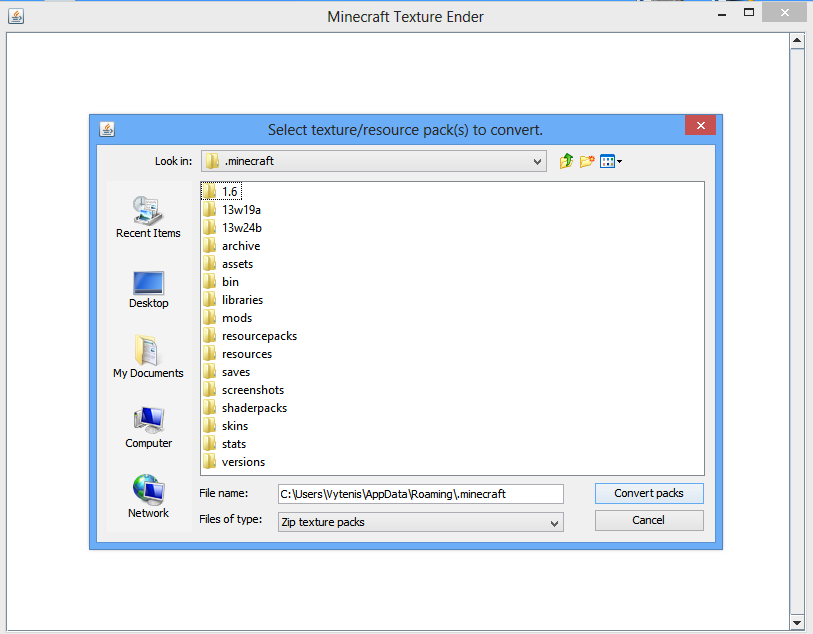
Task: Select the assets folder icon
Action: pyautogui.click(x=209, y=264)
